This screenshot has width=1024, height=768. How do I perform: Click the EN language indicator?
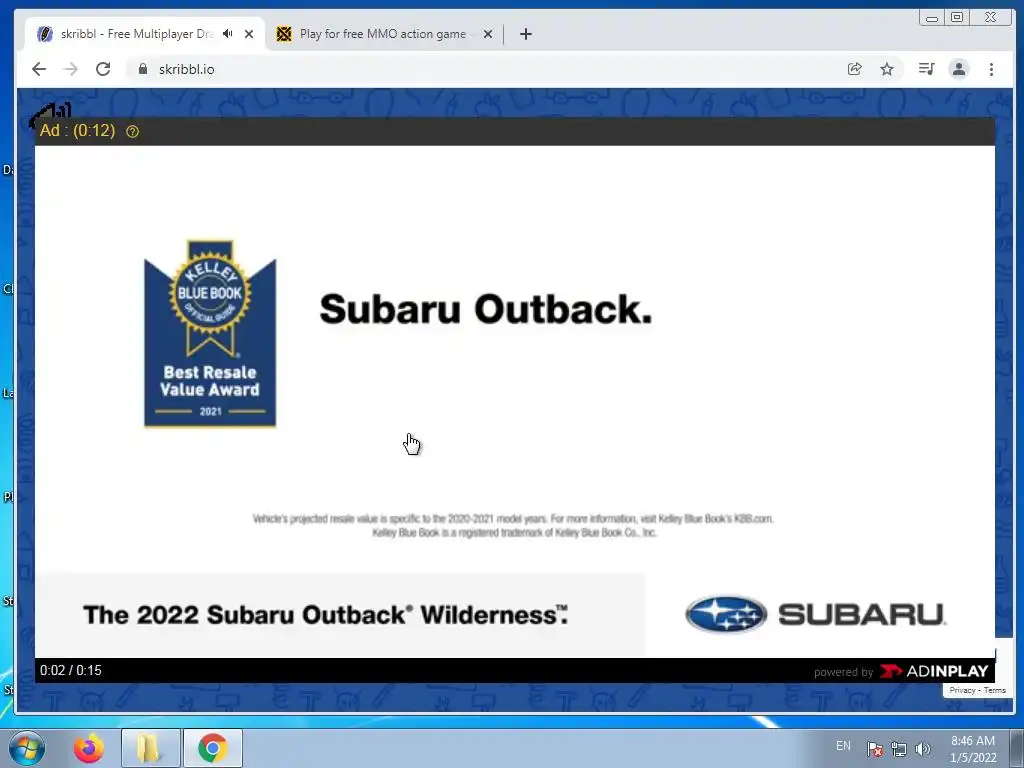[843, 746]
